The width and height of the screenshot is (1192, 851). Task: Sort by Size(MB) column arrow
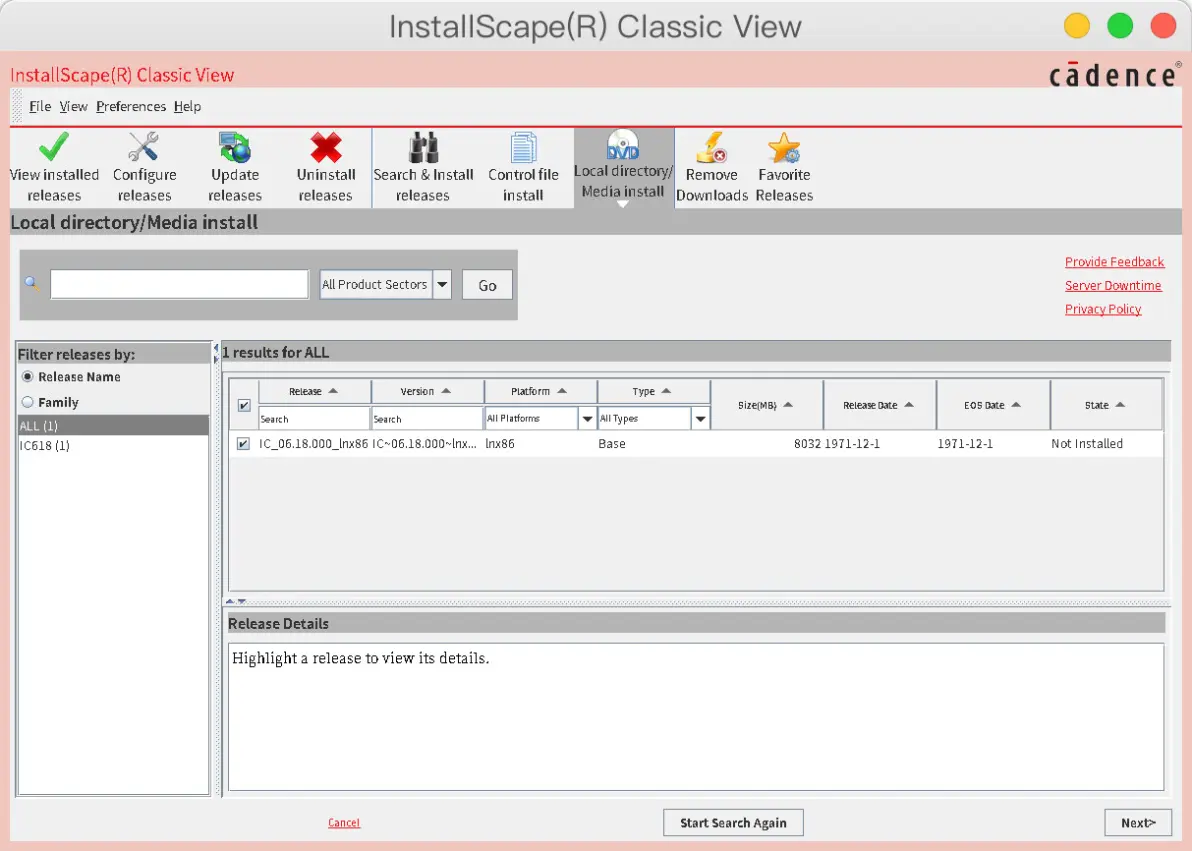tap(788, 405)
